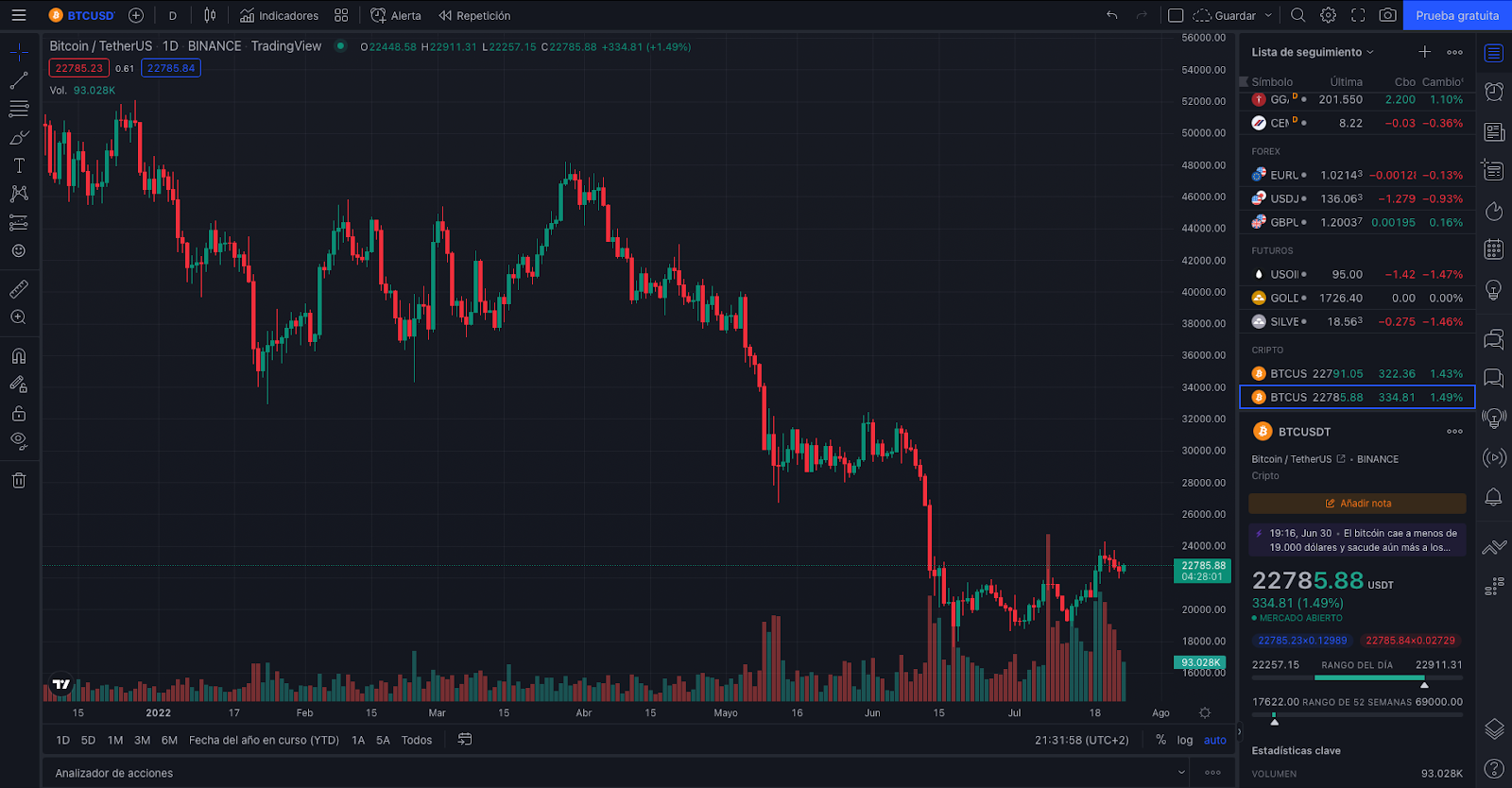The height and width of the screenshot is (788, 1512).
Task: Select the 1D date range
Action: (63, 740)
